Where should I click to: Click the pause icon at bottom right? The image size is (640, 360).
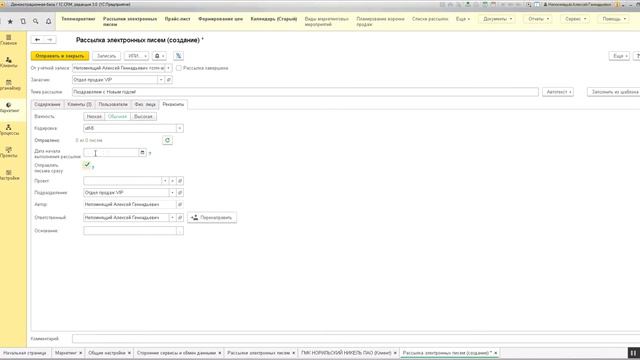coord(633,353)
